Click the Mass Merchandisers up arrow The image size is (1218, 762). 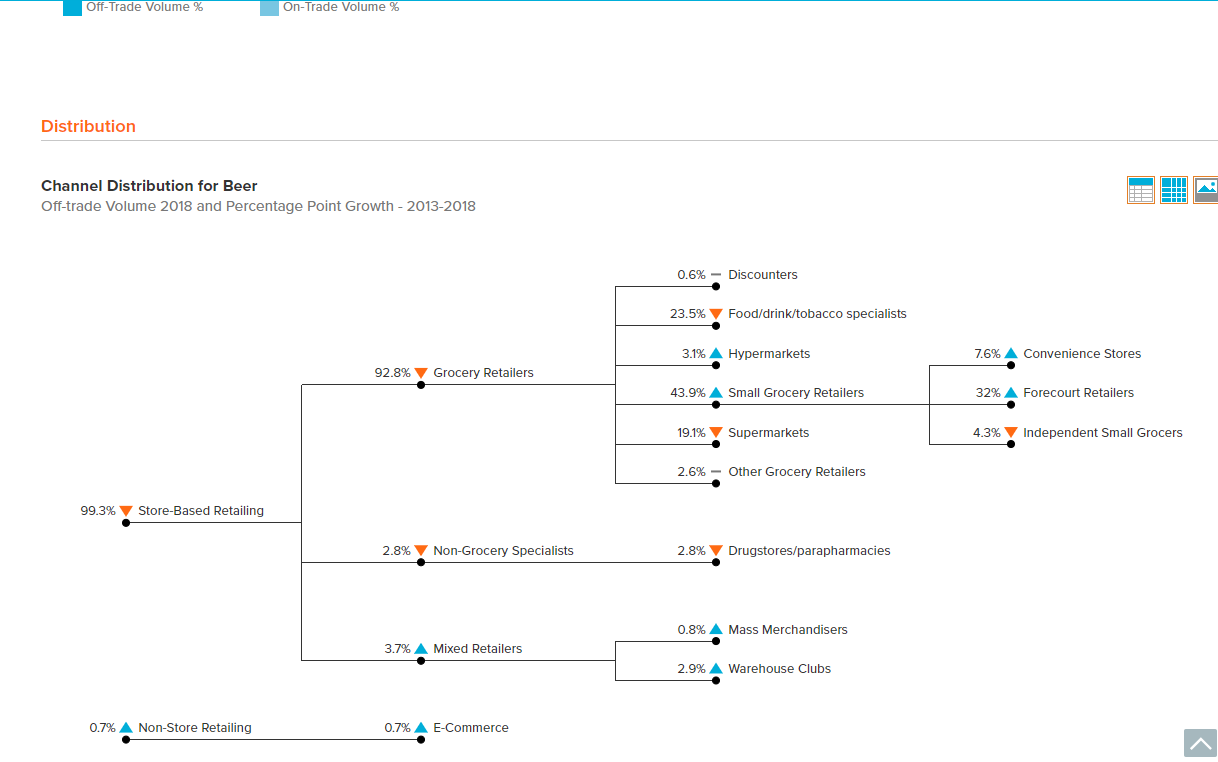[716, 630]
